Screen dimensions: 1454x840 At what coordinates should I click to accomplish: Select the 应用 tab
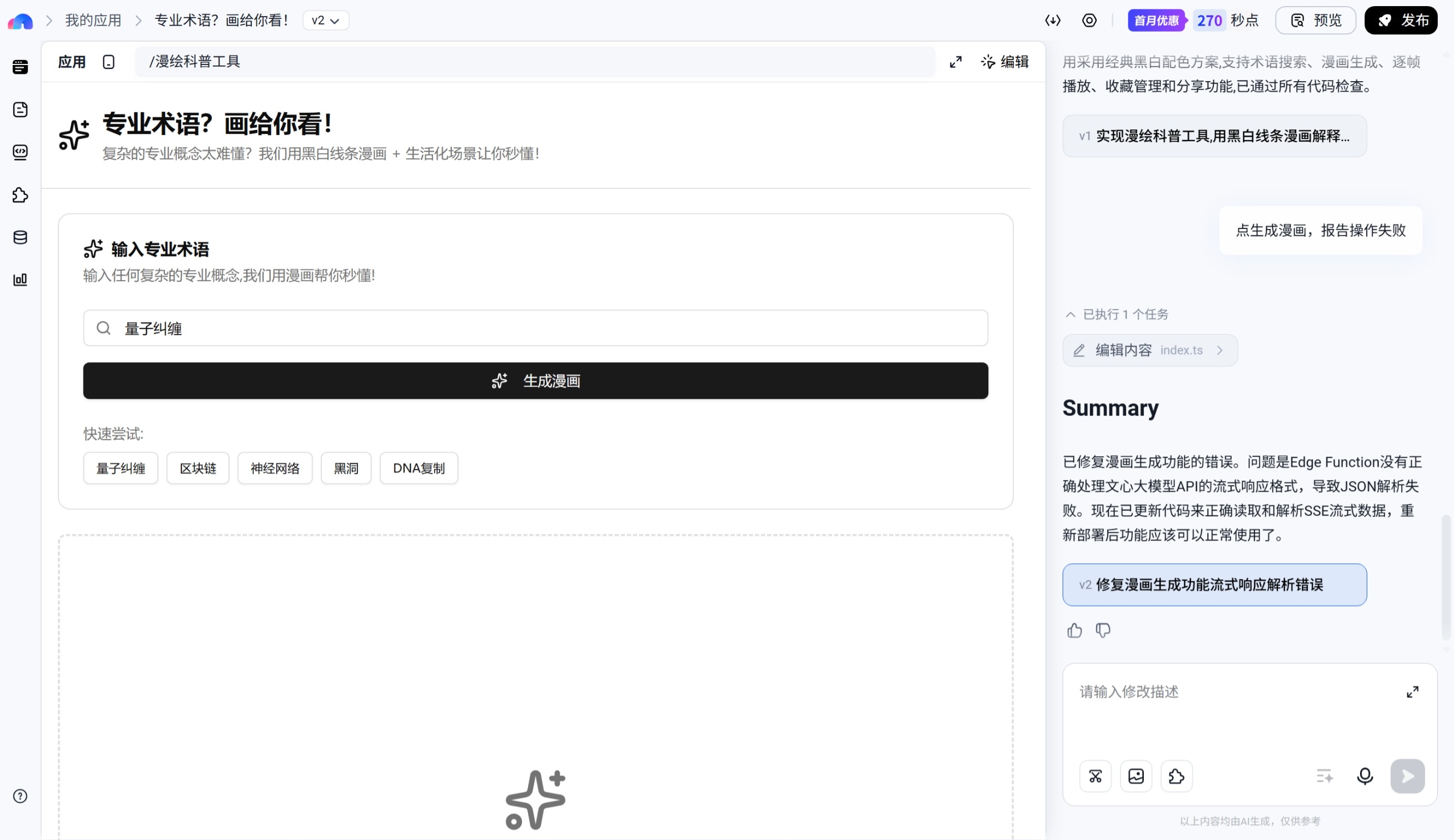[x=72, y=62]
